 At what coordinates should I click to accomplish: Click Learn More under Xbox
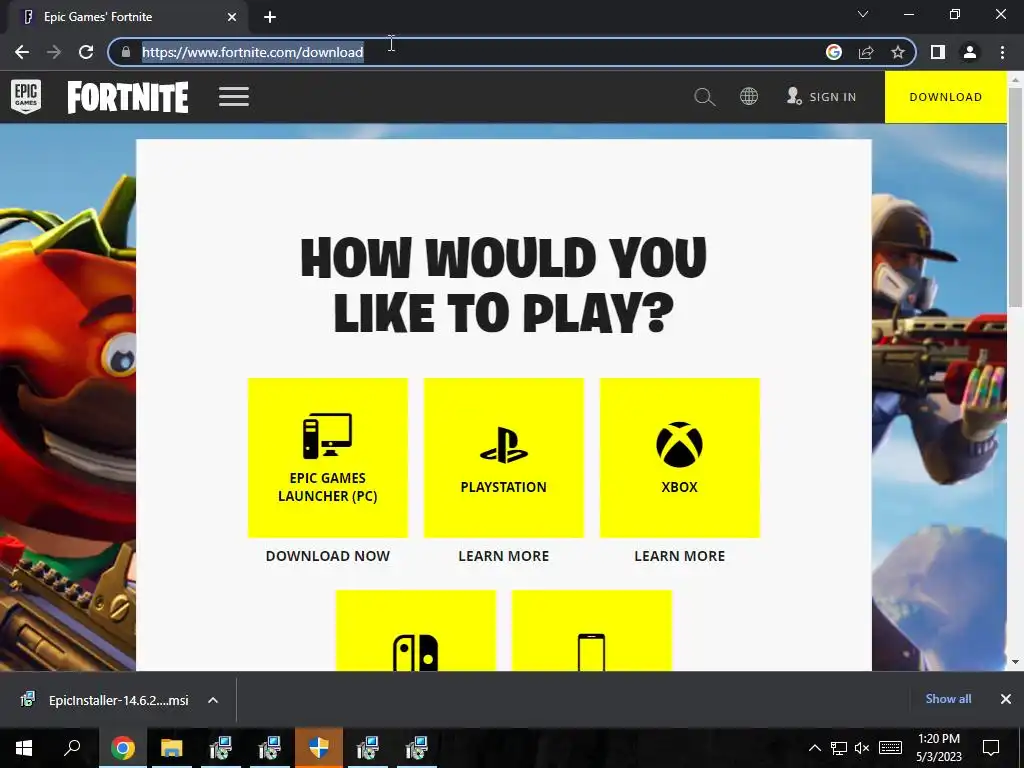coord(679,556)
